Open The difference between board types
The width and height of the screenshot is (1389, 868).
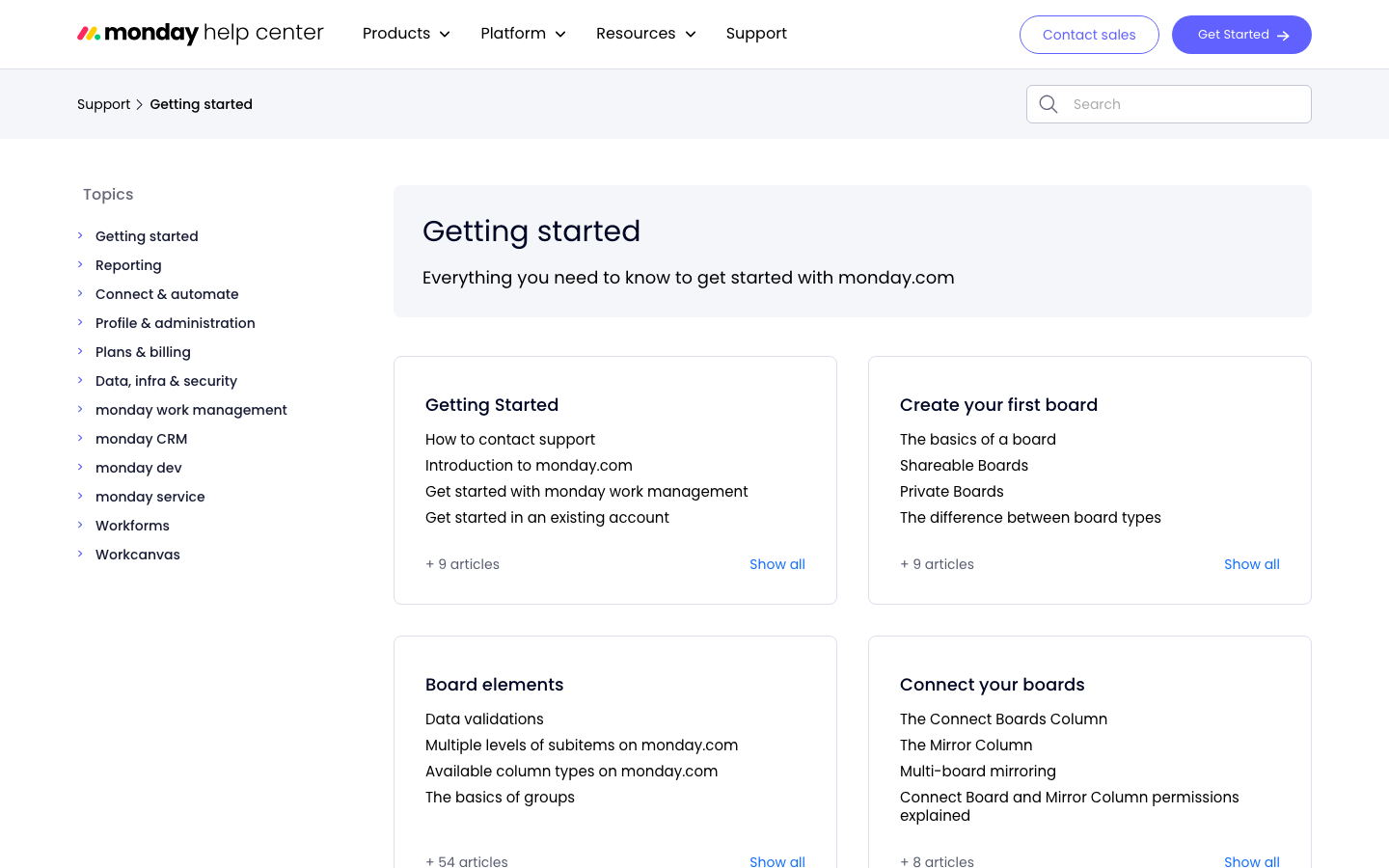tap(1030, 518)
